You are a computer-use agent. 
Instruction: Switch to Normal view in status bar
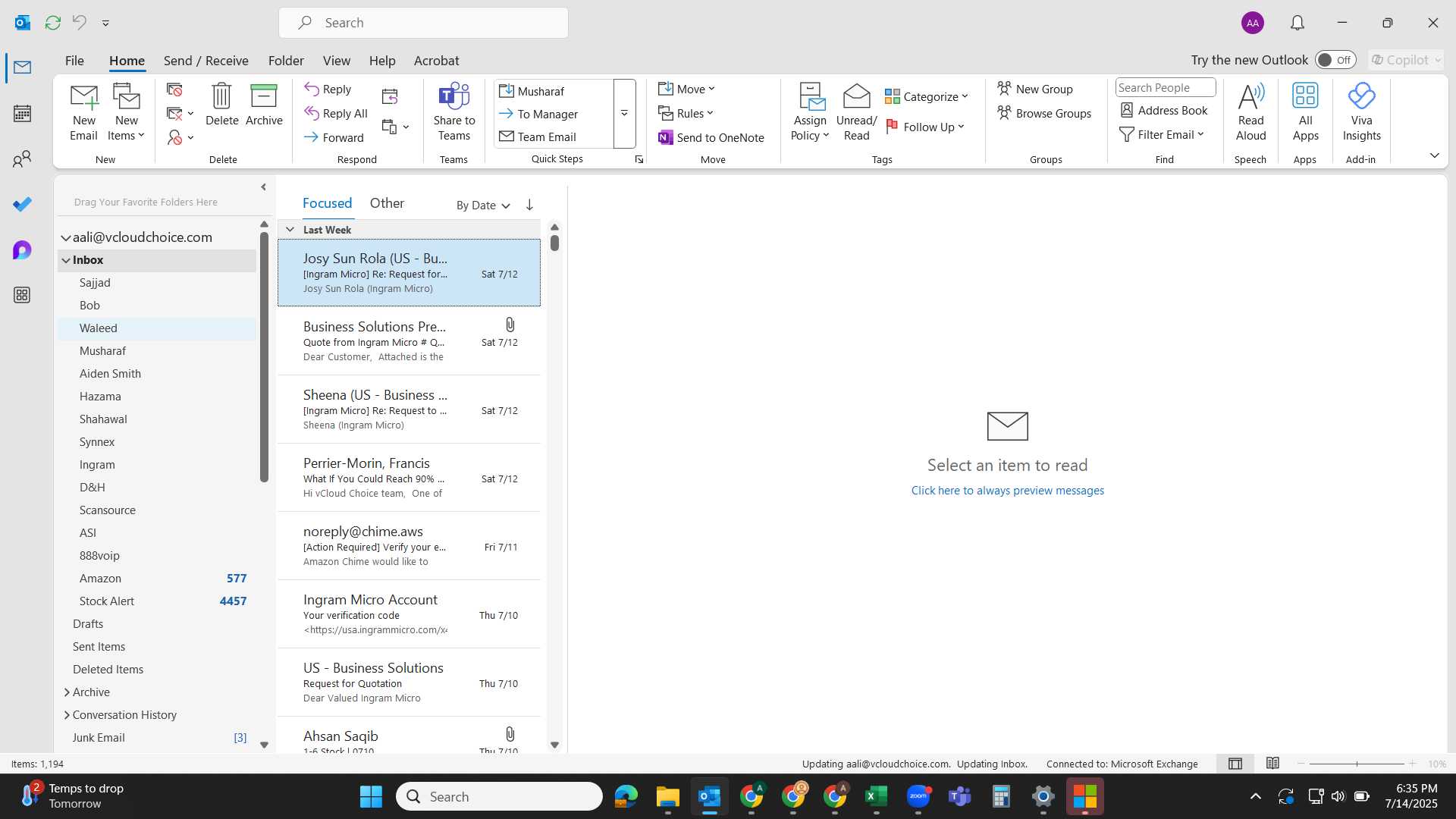click(1235, 764)
